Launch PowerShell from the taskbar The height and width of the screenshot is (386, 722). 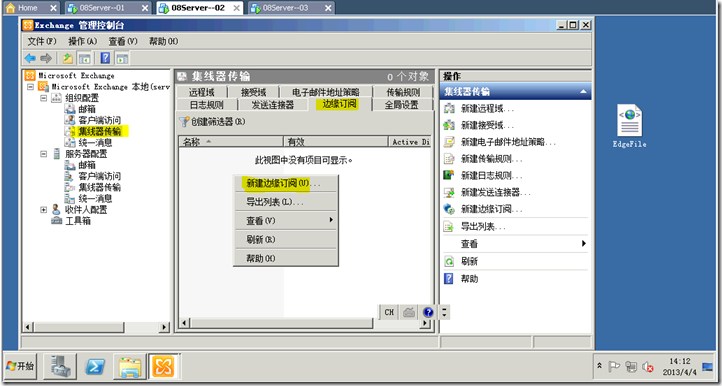click(x=95, y=367)
